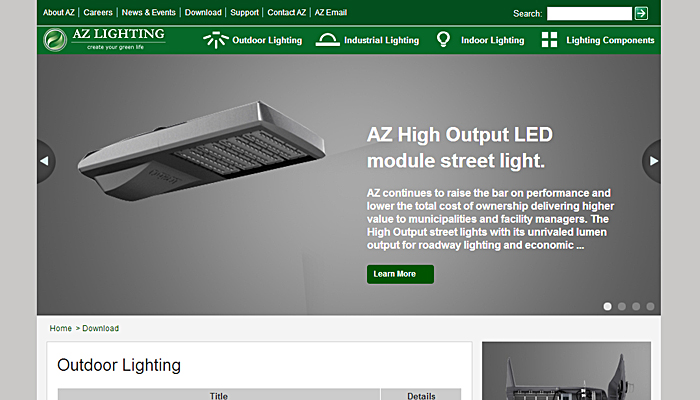
Task: Open News & Events
Action: (149, 12)
